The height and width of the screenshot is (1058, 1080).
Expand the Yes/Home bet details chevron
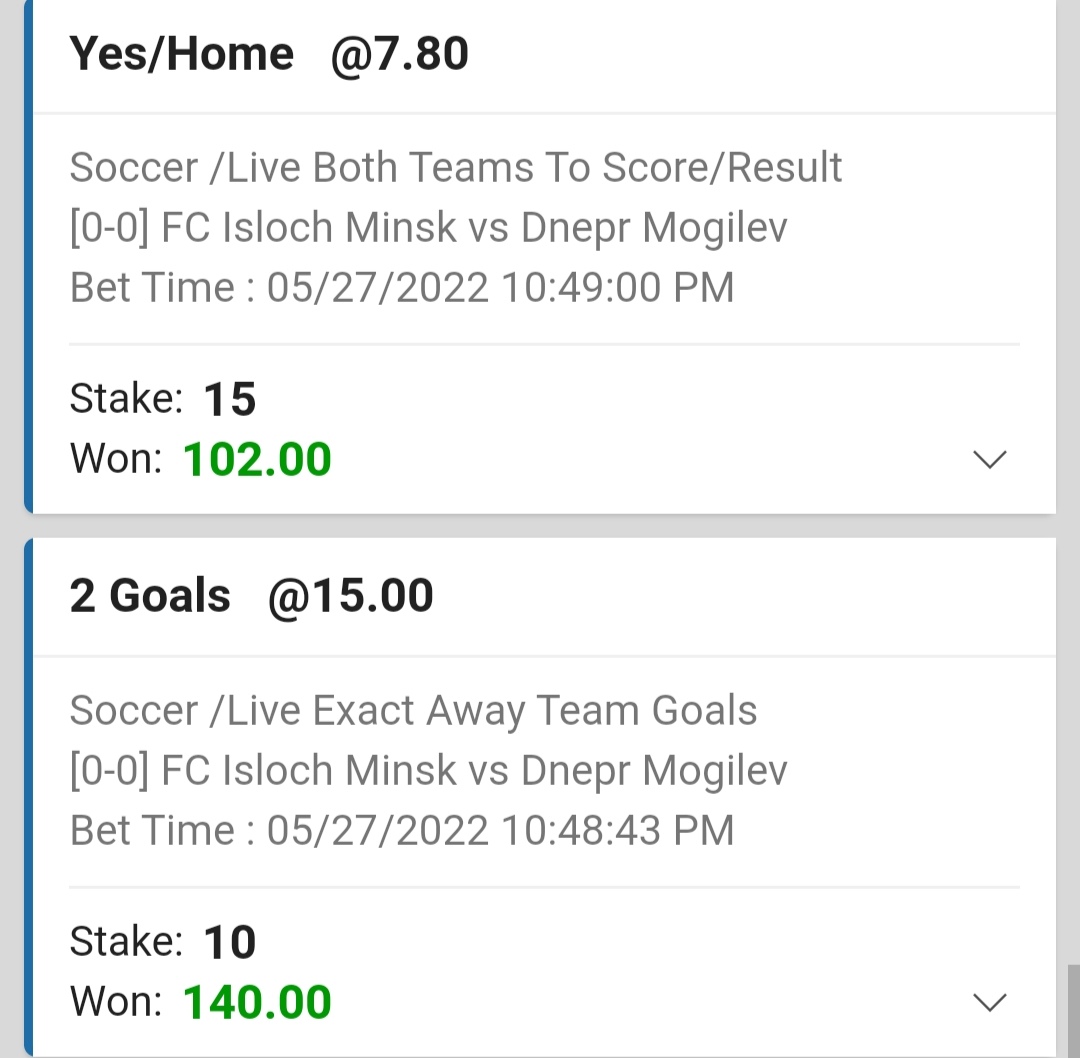(x=989, y=460)
